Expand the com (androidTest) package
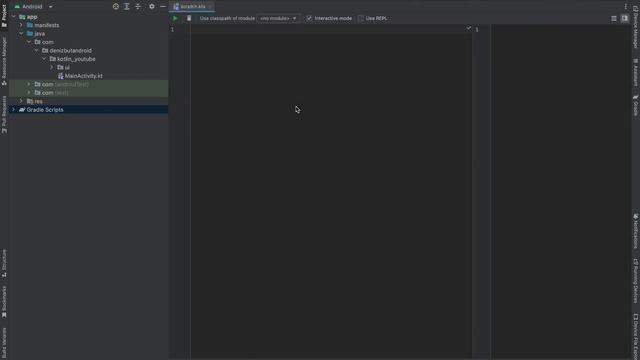Screen dimensions: 640x360 tap(29, 84)
